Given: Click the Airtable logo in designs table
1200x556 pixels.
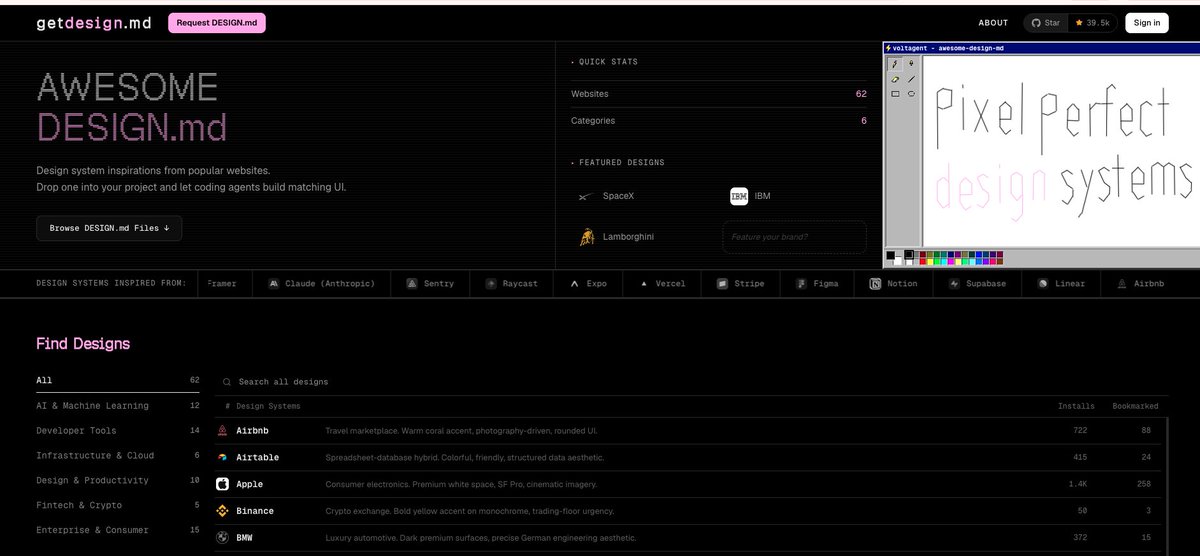Looking at the screenshot, I should pos(222,457).
